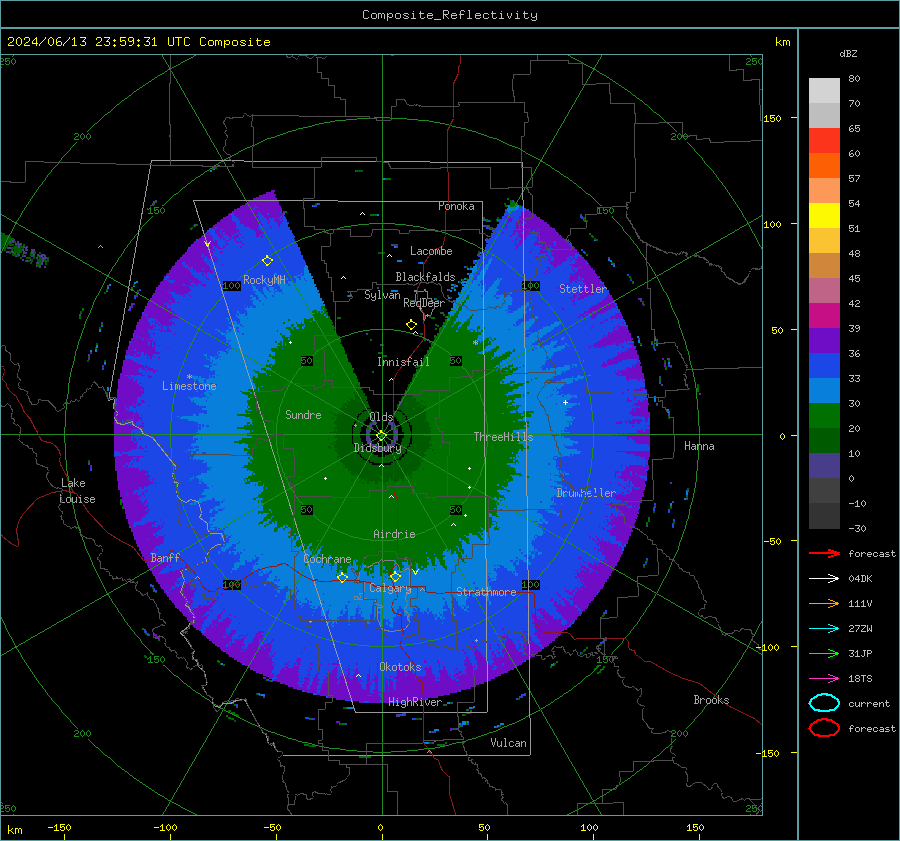The width and height of the screenshot is (900, 841).
Task: Click the RockyMH label
Action: click(264, 280)
